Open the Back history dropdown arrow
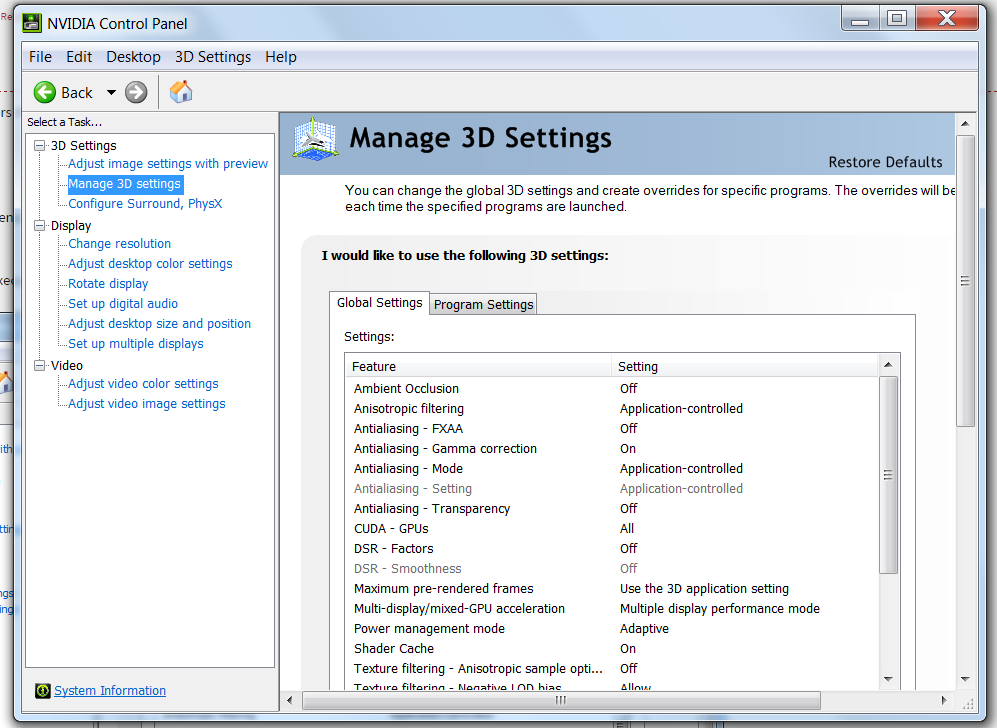This screenshot has height=728, width=997. (x=111, y=93)
